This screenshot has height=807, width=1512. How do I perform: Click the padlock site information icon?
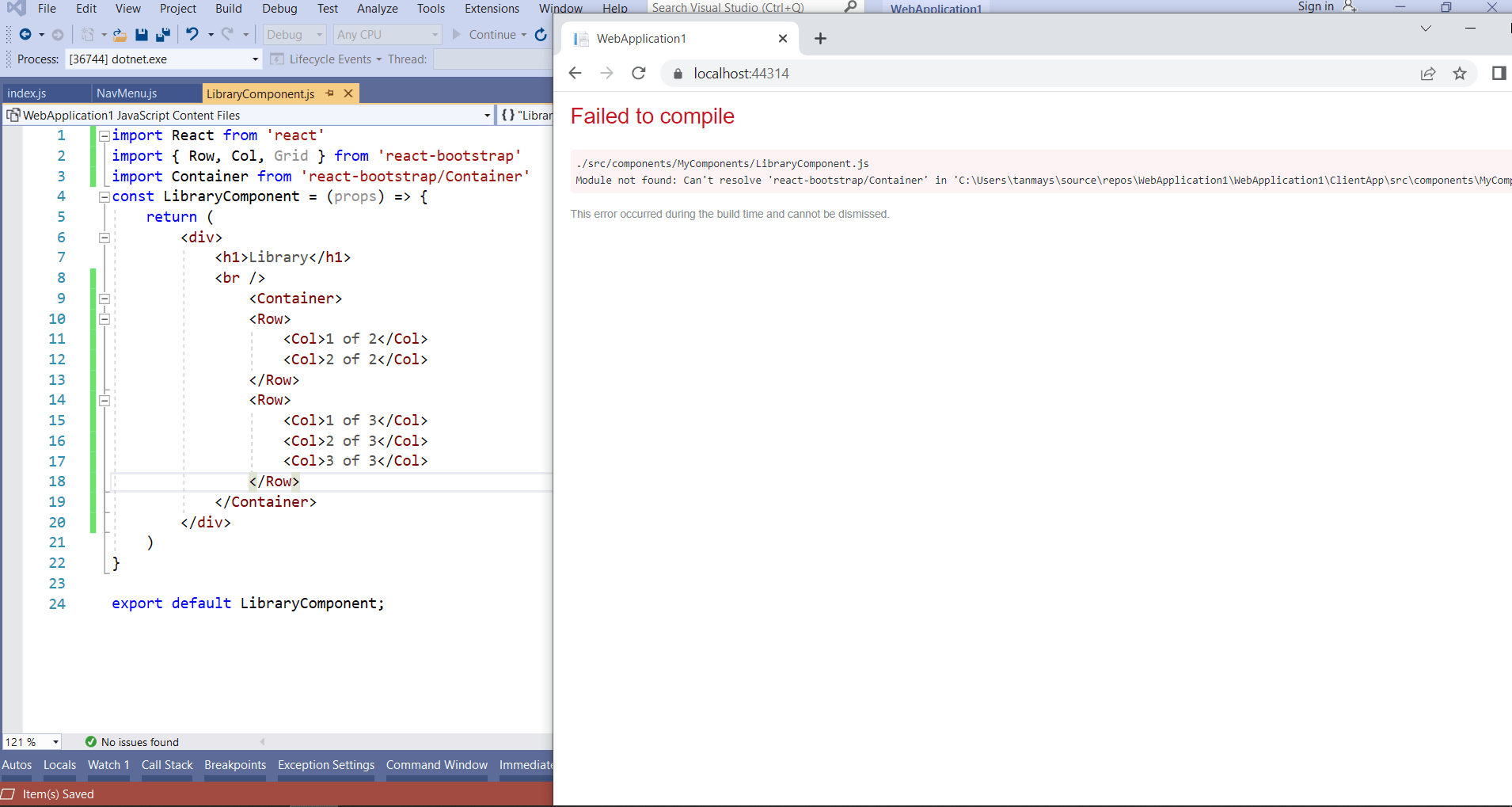click(x=677, y=73)
